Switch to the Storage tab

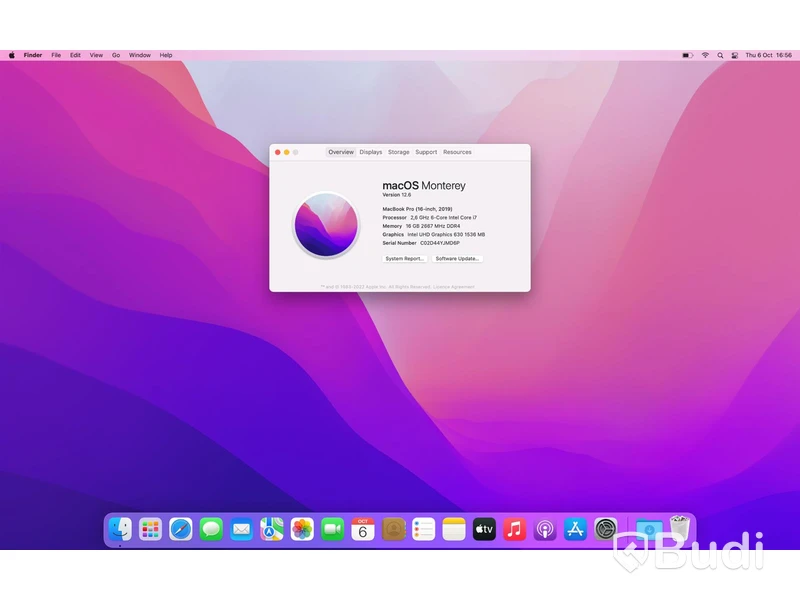tap(398, 152)
